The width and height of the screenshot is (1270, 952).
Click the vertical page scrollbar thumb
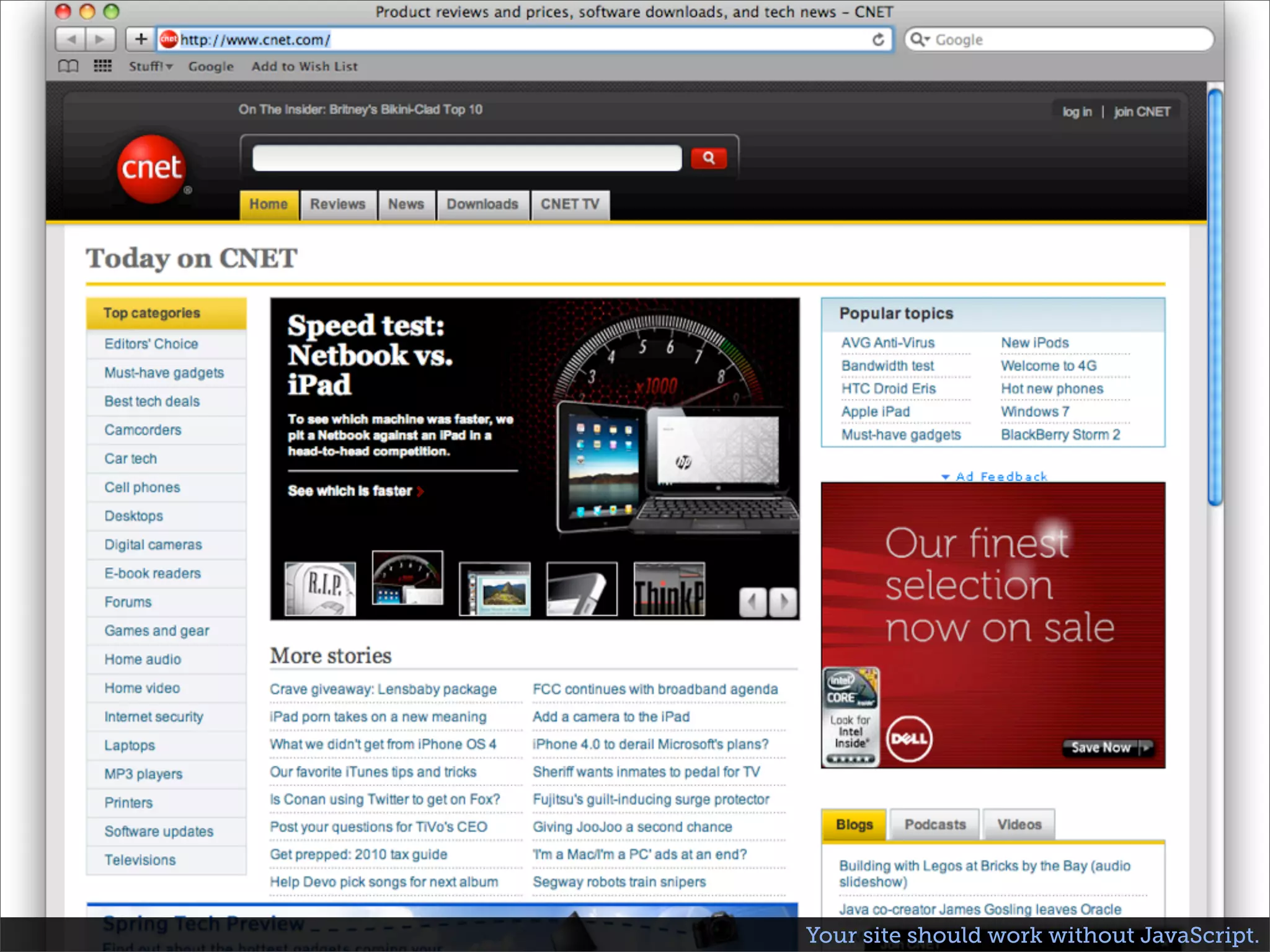pos(1215,297)
